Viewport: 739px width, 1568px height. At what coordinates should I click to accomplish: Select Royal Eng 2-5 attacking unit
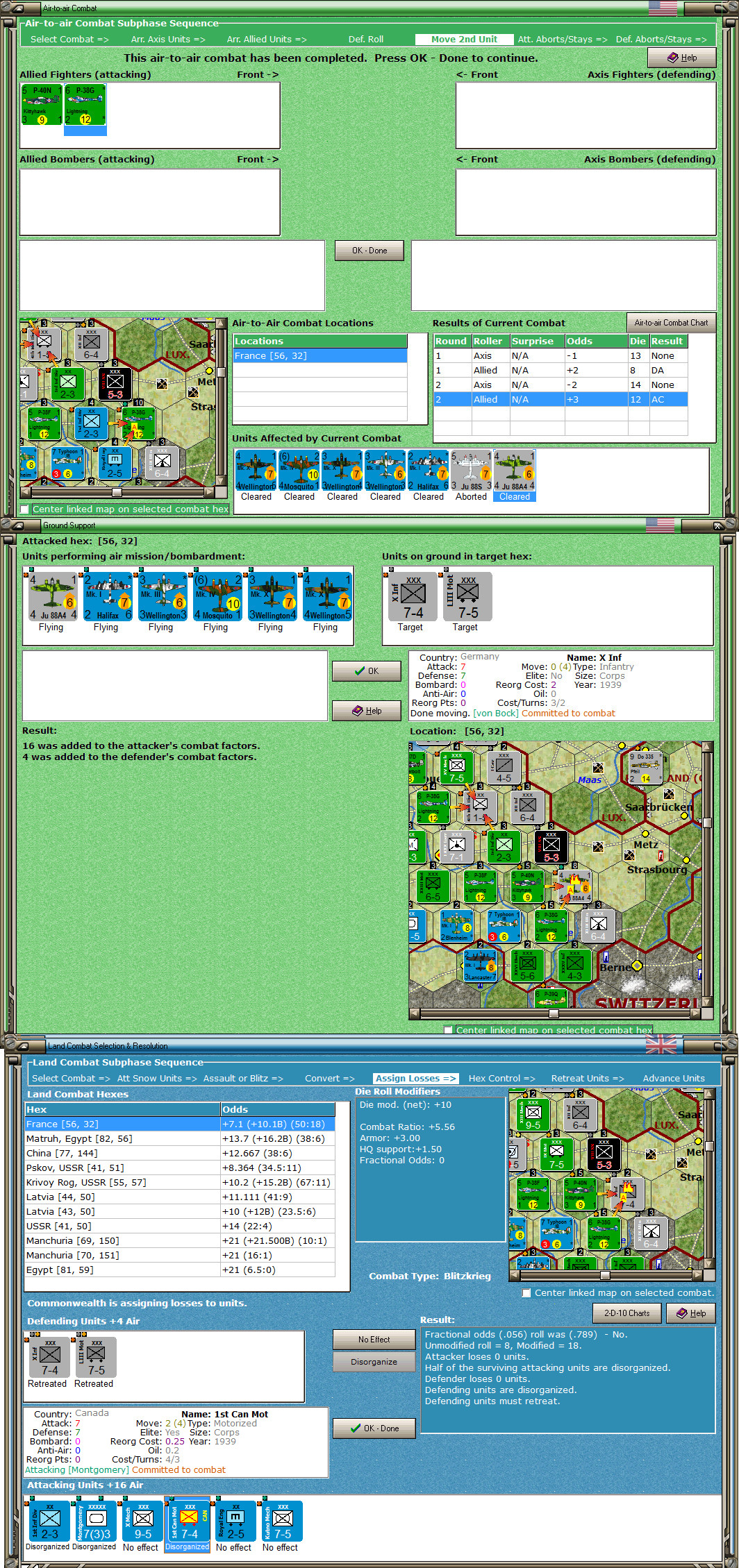(x=235, y=1521)
